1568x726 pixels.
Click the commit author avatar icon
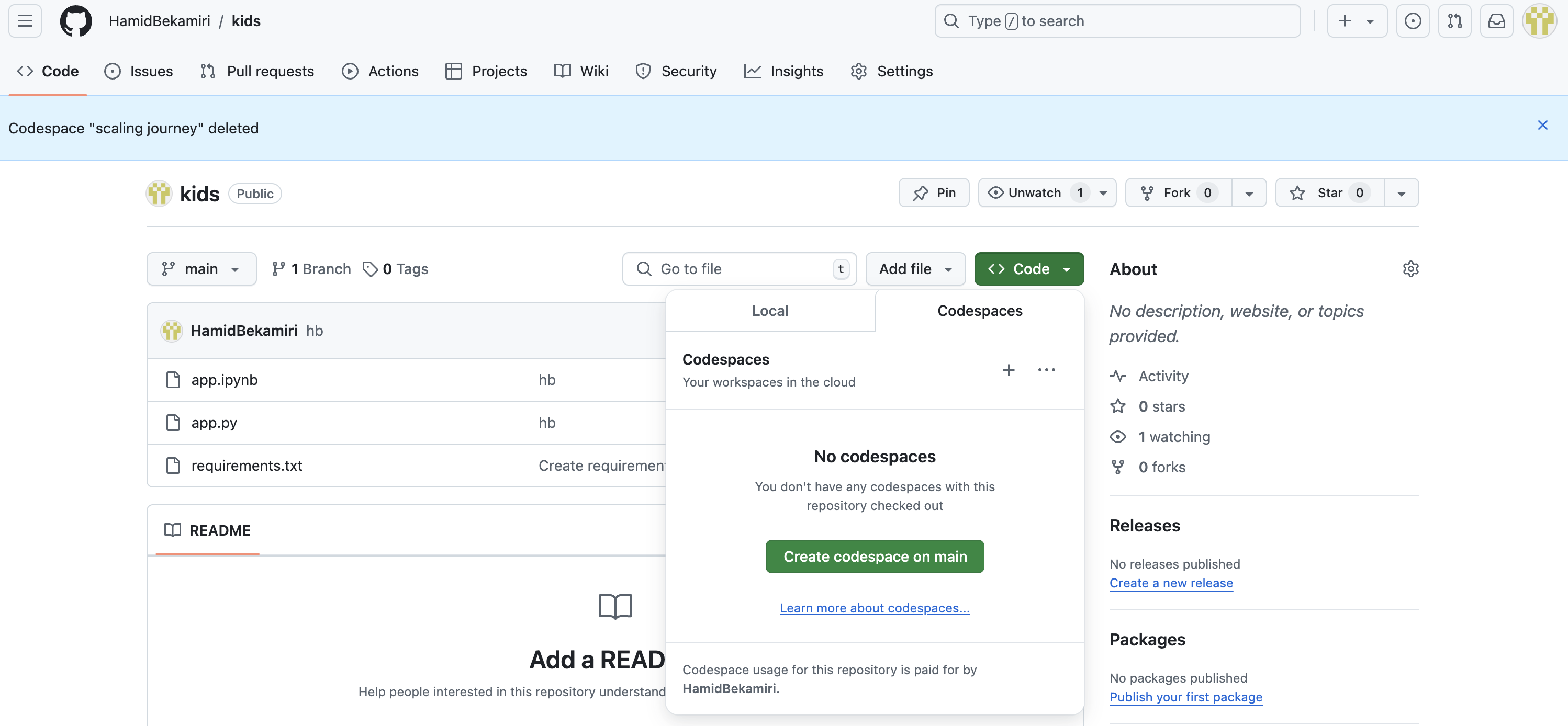171,331
